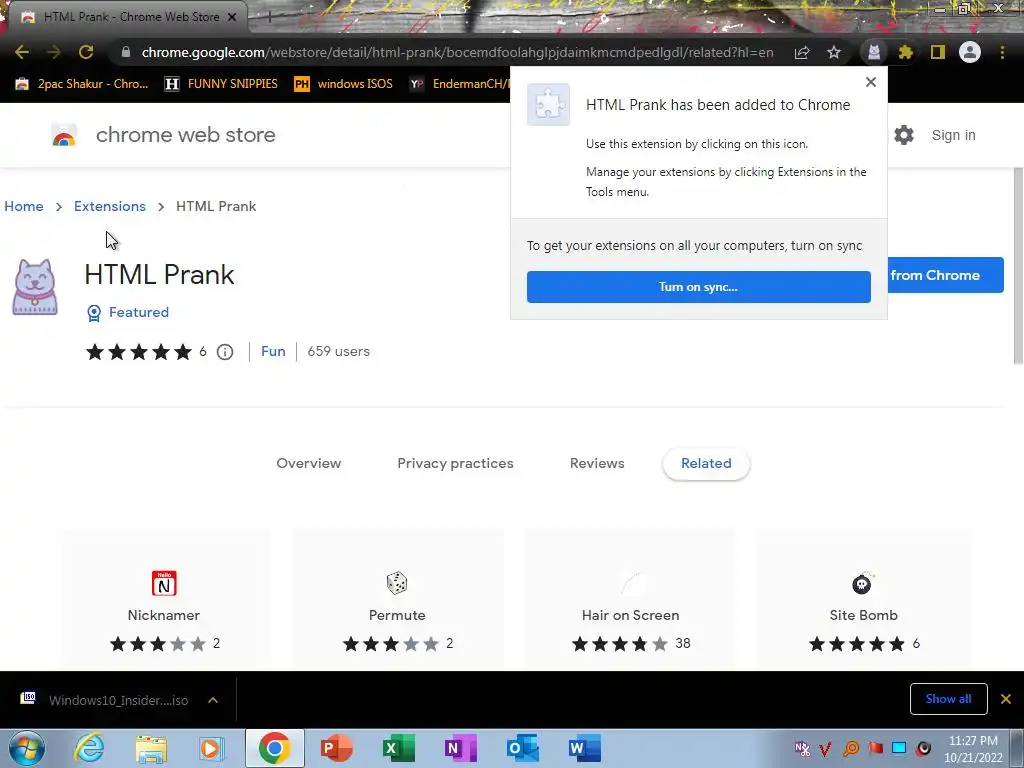
Task: Toggle the Chrome side panel icon
Action: pos(938,52)
